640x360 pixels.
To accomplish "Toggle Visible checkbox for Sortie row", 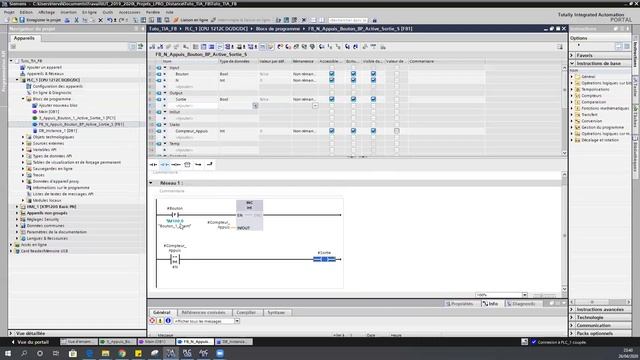I will pyautogui.click(x=373, y=99).
